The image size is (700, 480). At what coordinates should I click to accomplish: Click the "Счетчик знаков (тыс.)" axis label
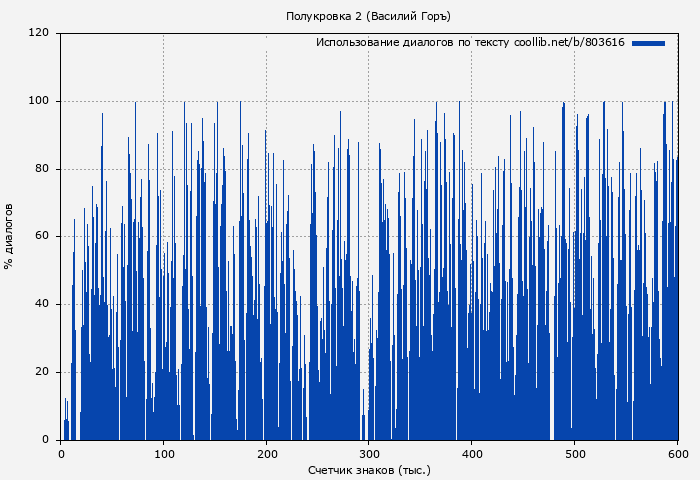[369, 469]
